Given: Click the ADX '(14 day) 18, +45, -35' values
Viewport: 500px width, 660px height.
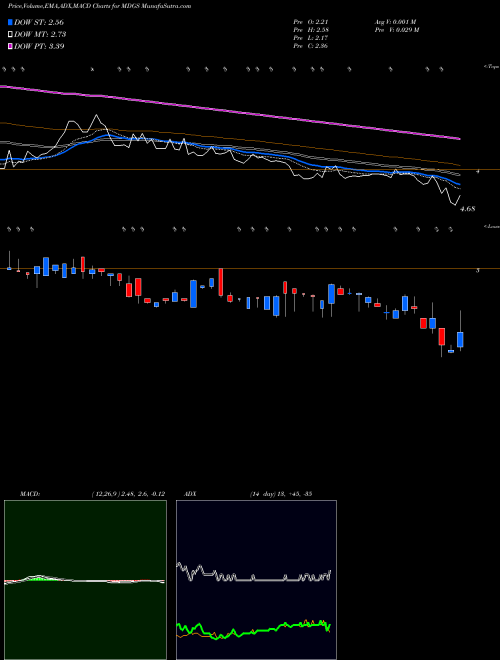Looking at the screenshot, I should pos(281,494).
